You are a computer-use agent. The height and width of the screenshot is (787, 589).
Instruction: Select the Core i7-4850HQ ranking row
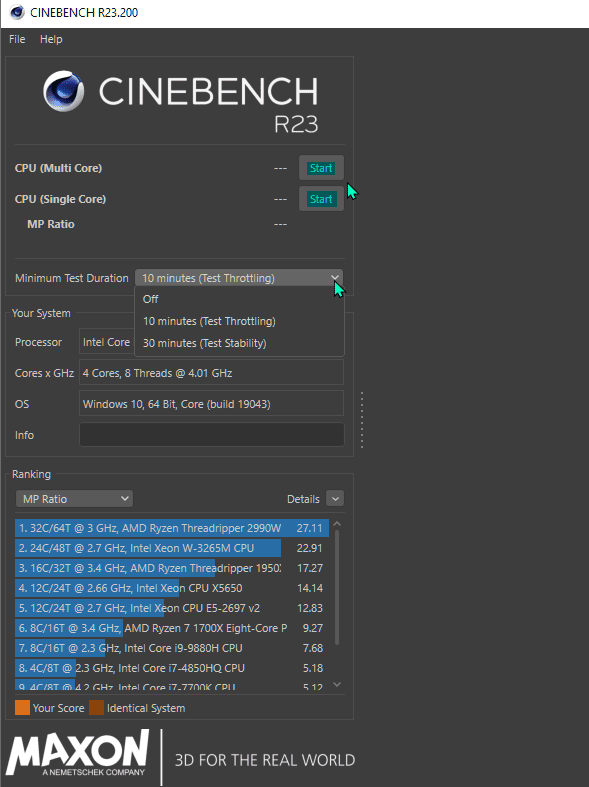click(x=172, y=669)
